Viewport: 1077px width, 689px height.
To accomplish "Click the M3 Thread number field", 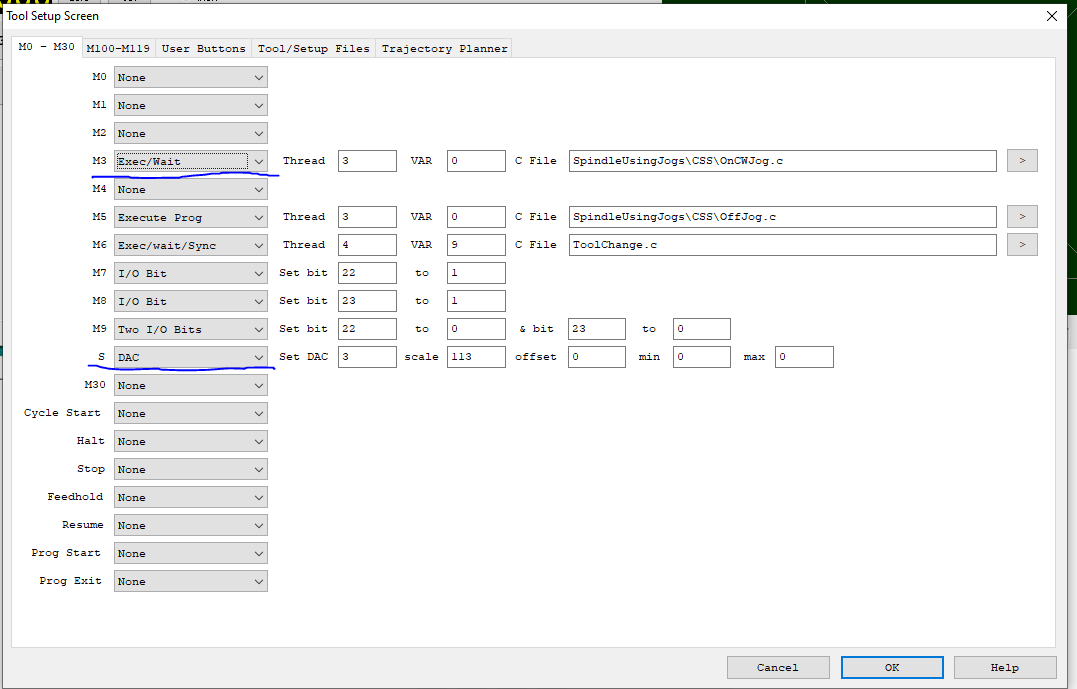I will pos(366,161).
